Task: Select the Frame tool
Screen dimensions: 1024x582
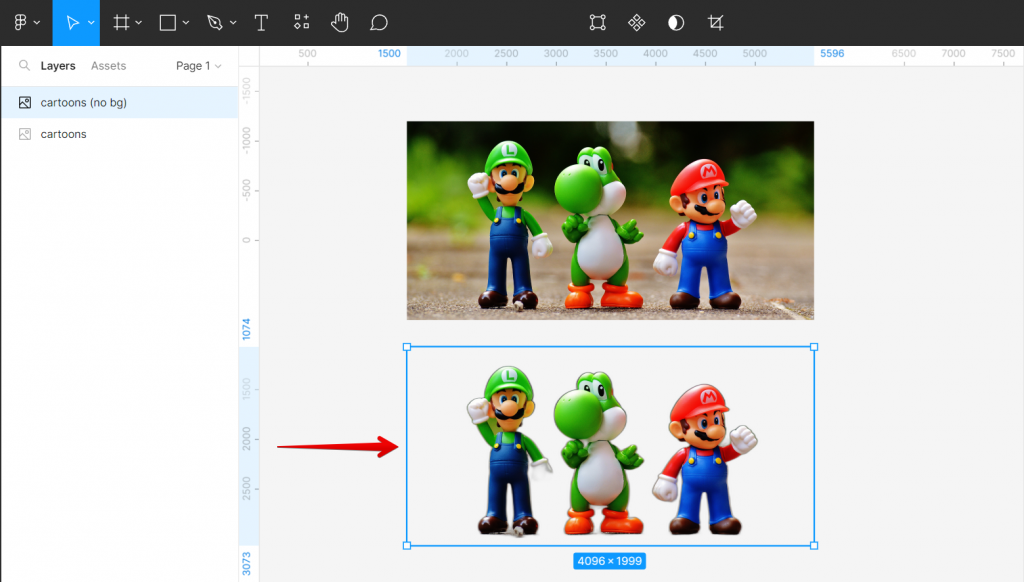Action: (121, 22)
